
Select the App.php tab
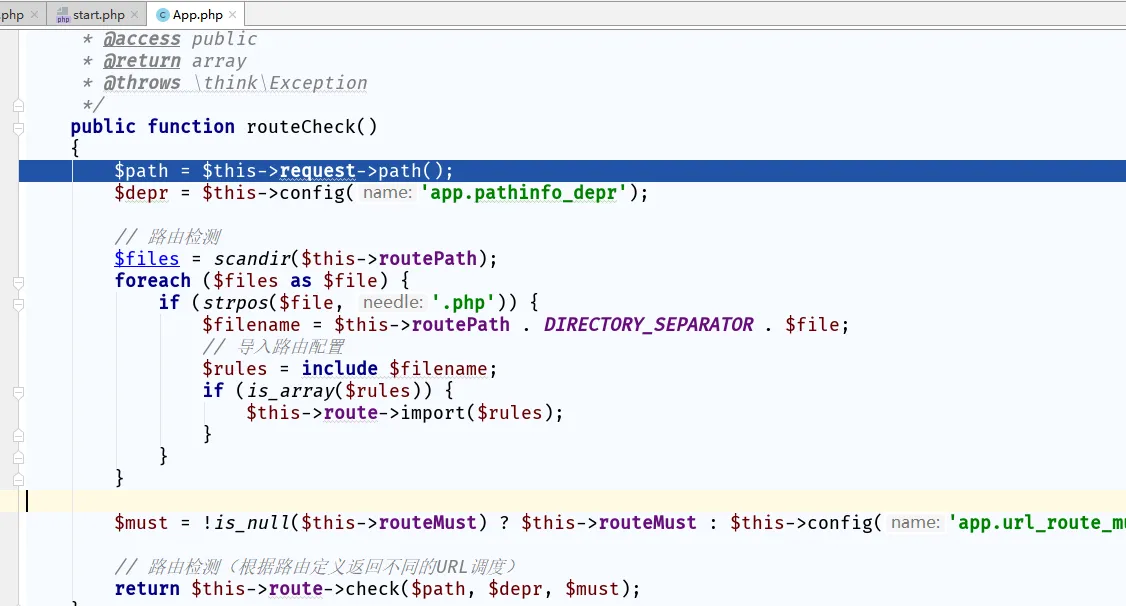197,15
